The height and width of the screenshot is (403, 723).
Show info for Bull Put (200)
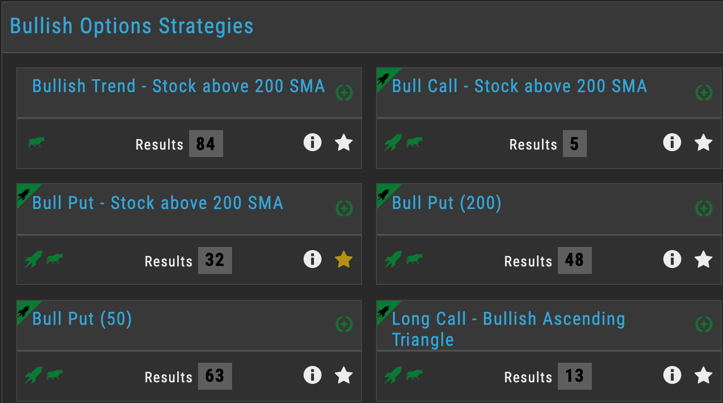(672, 259)
